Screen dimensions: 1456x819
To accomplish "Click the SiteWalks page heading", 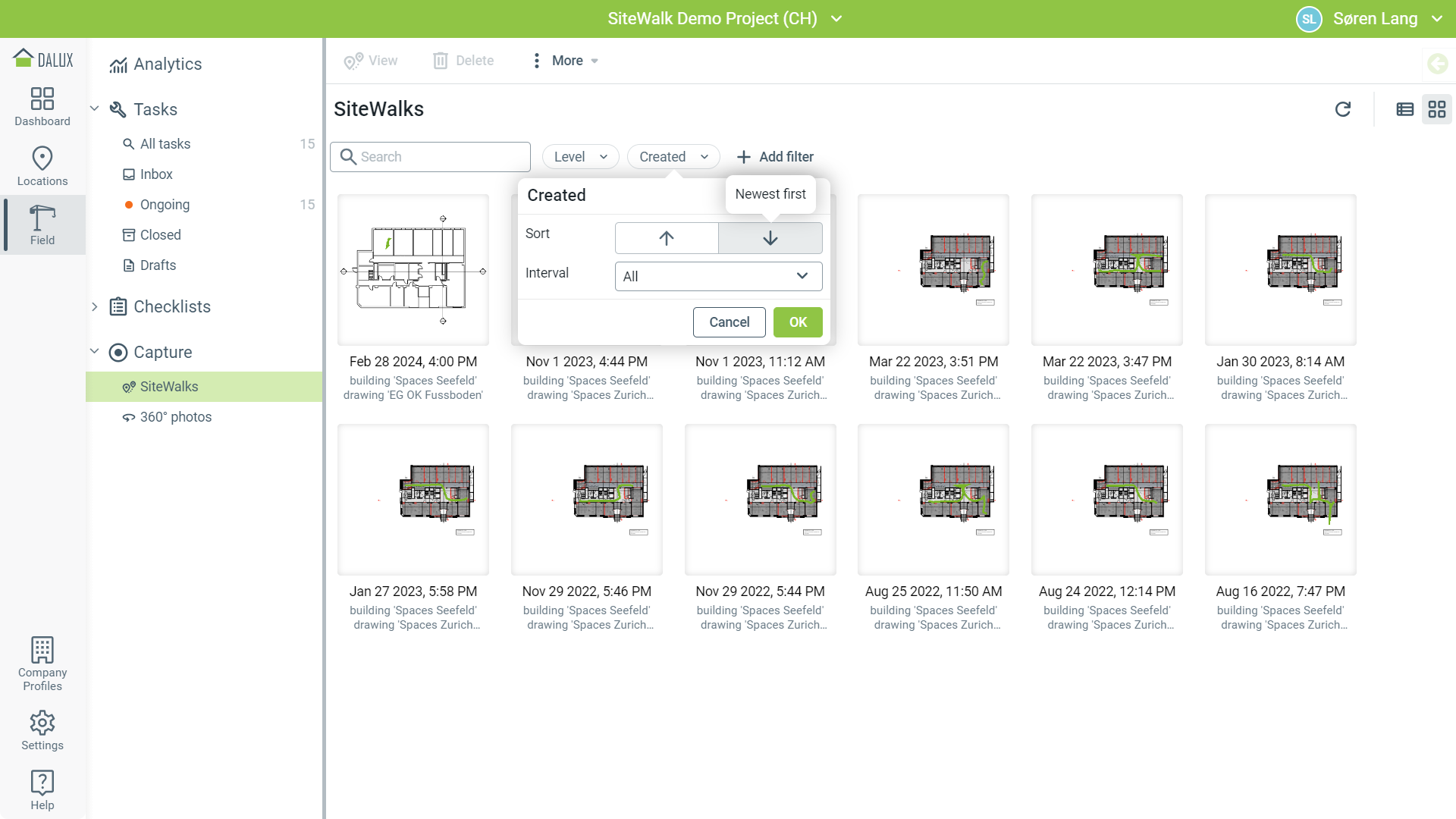I will pyautogui.click(x=378, y=109).
